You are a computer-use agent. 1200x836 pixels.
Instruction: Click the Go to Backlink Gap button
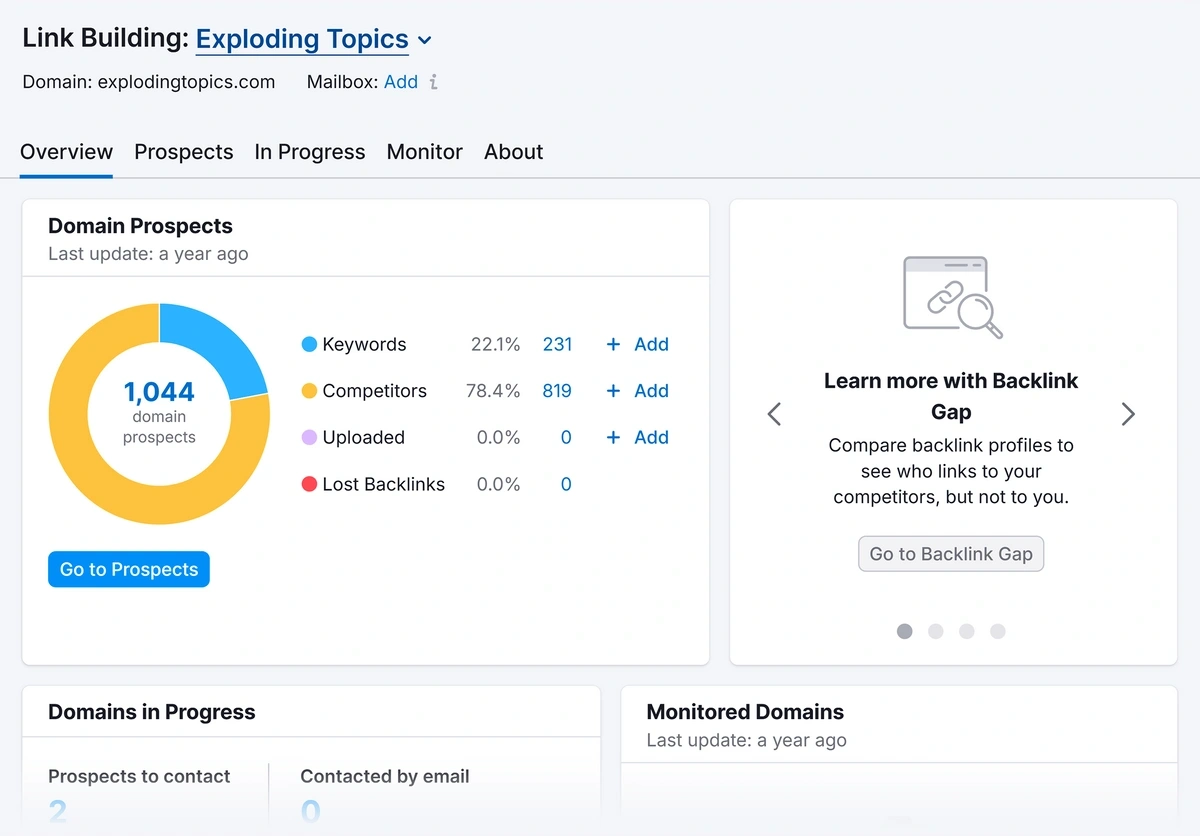(x=951, y=554)
